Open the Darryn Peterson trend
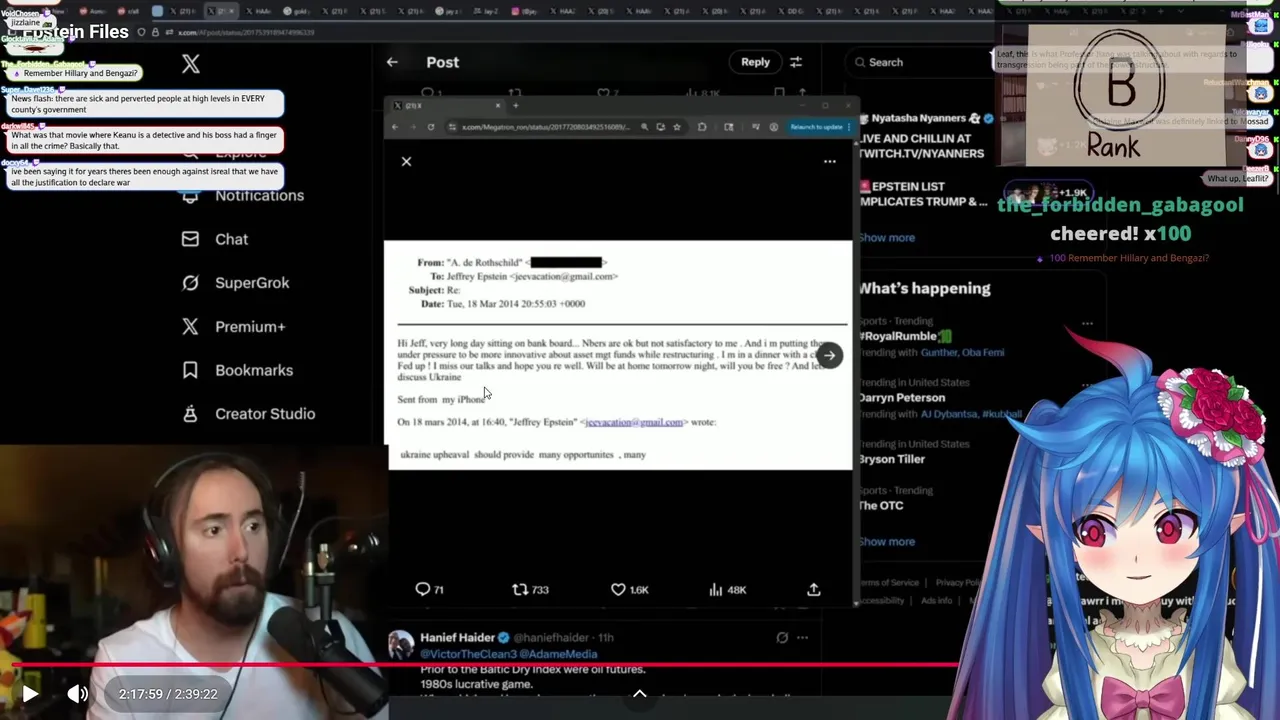 click(x=901, y=397)
